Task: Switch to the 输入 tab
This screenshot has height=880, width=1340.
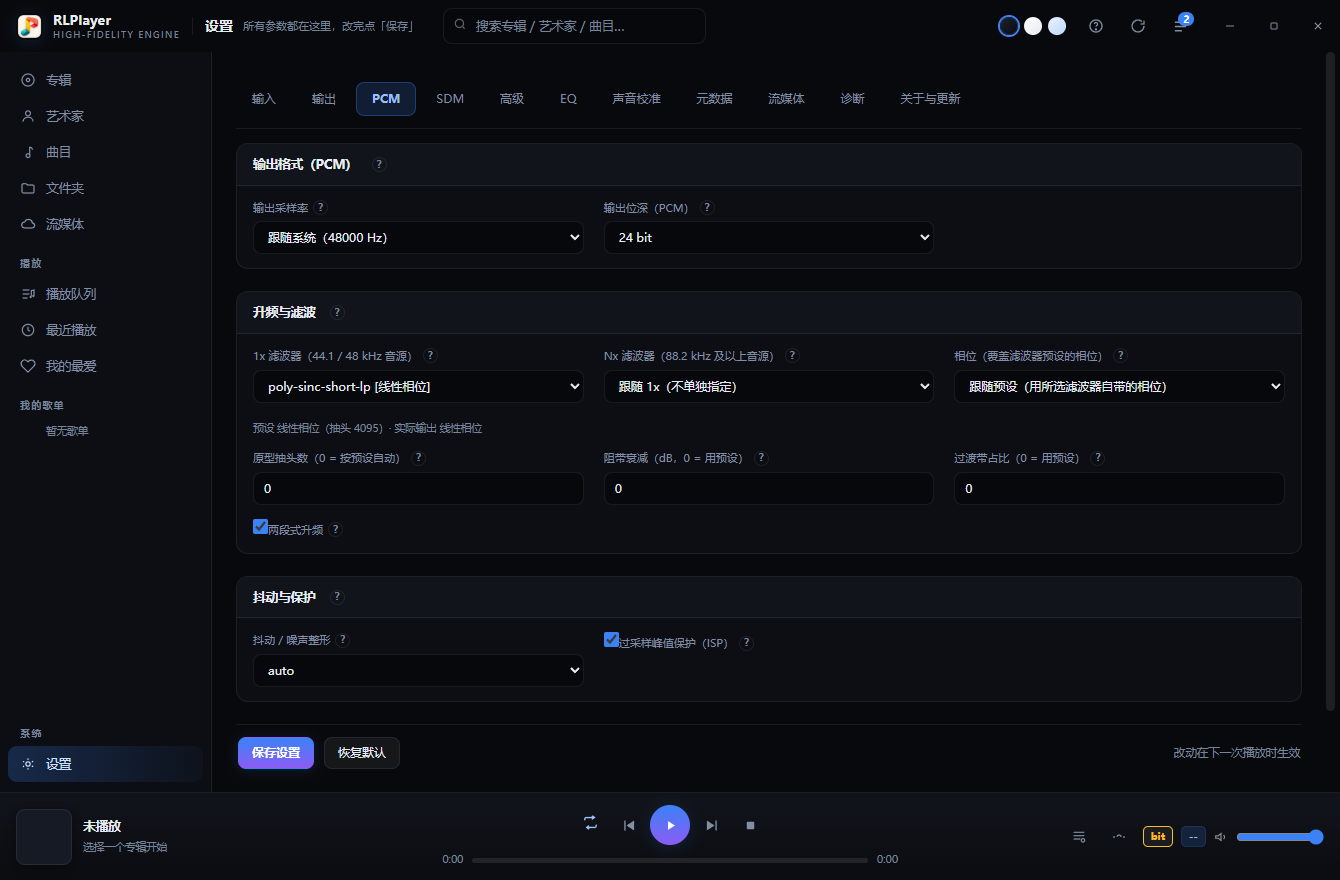Action: [264, 99]
